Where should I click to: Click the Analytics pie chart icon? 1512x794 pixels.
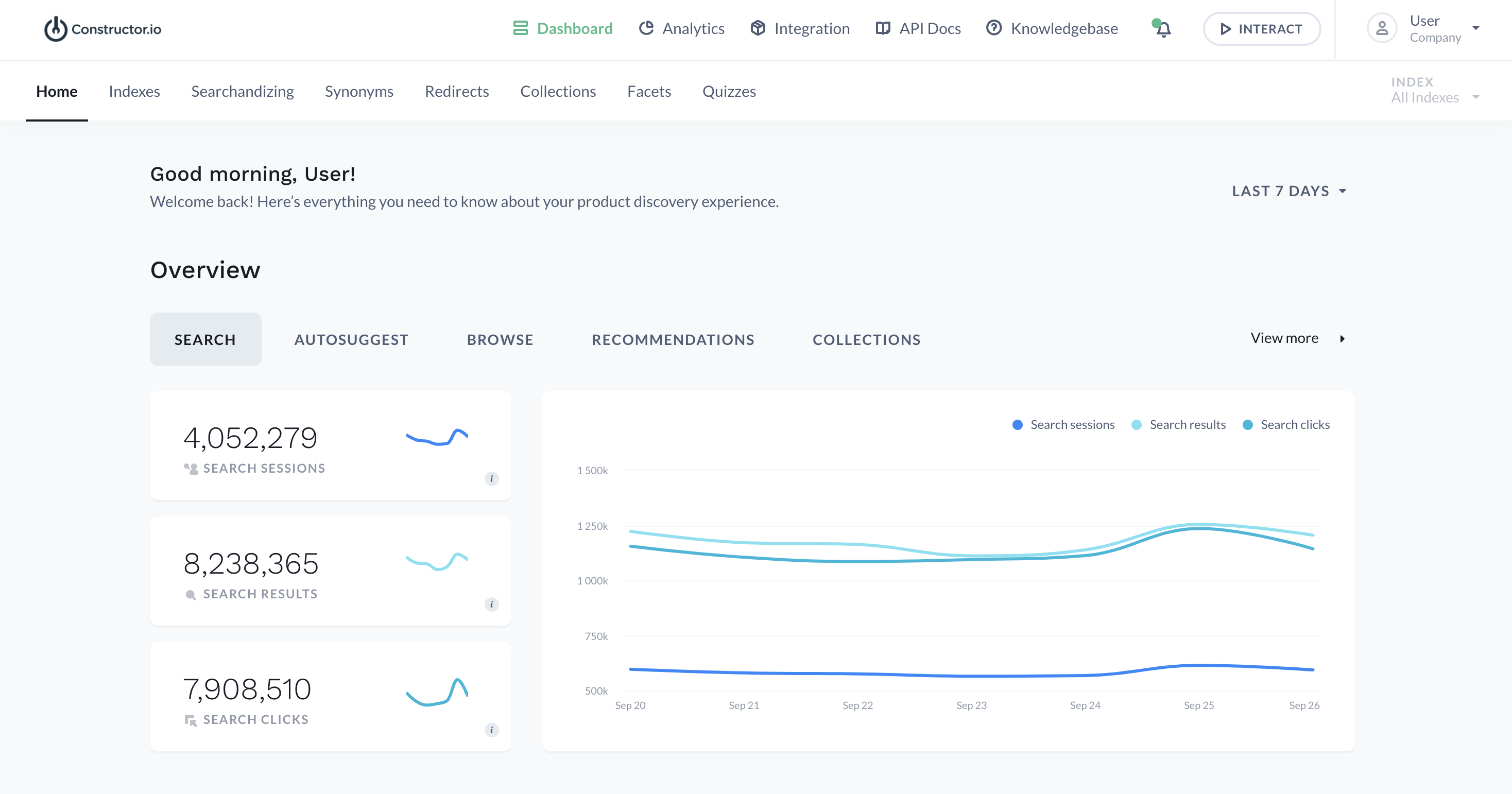click(x=646, y=28)
